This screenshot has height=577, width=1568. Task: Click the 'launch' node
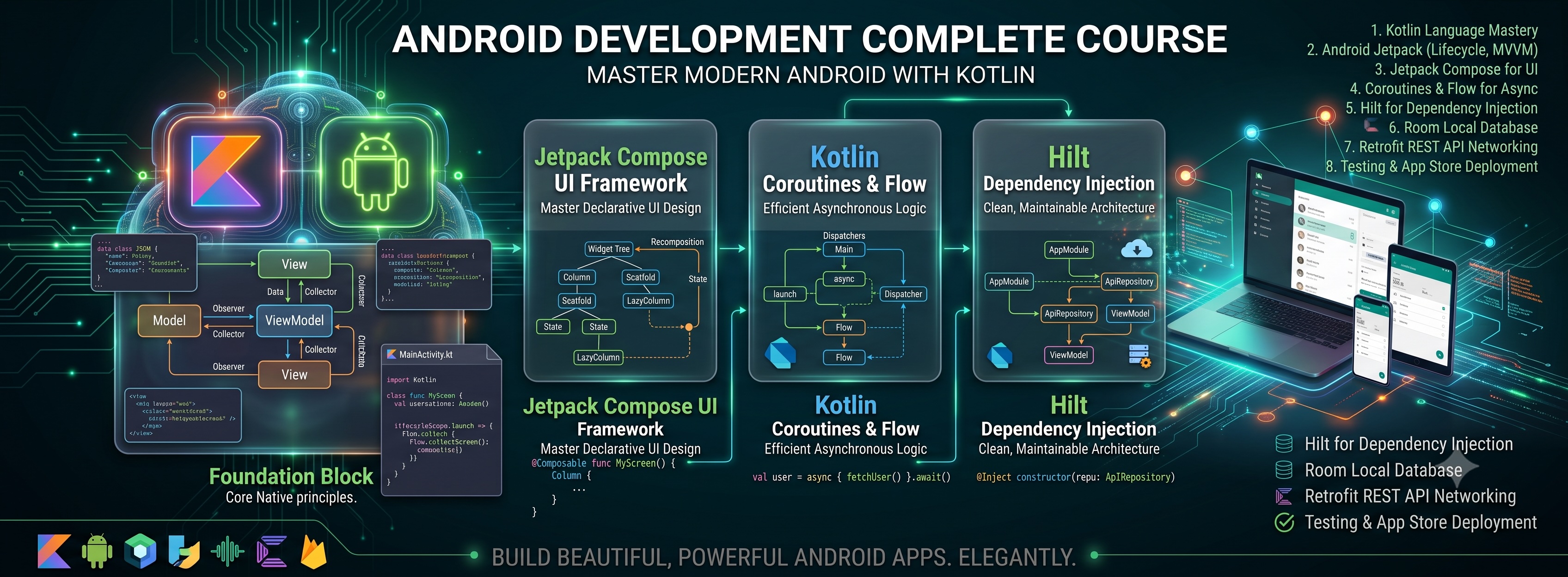(784, 294)
